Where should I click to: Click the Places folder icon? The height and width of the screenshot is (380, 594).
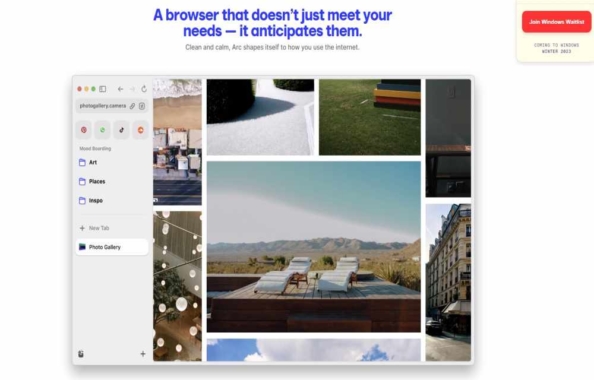82,181
